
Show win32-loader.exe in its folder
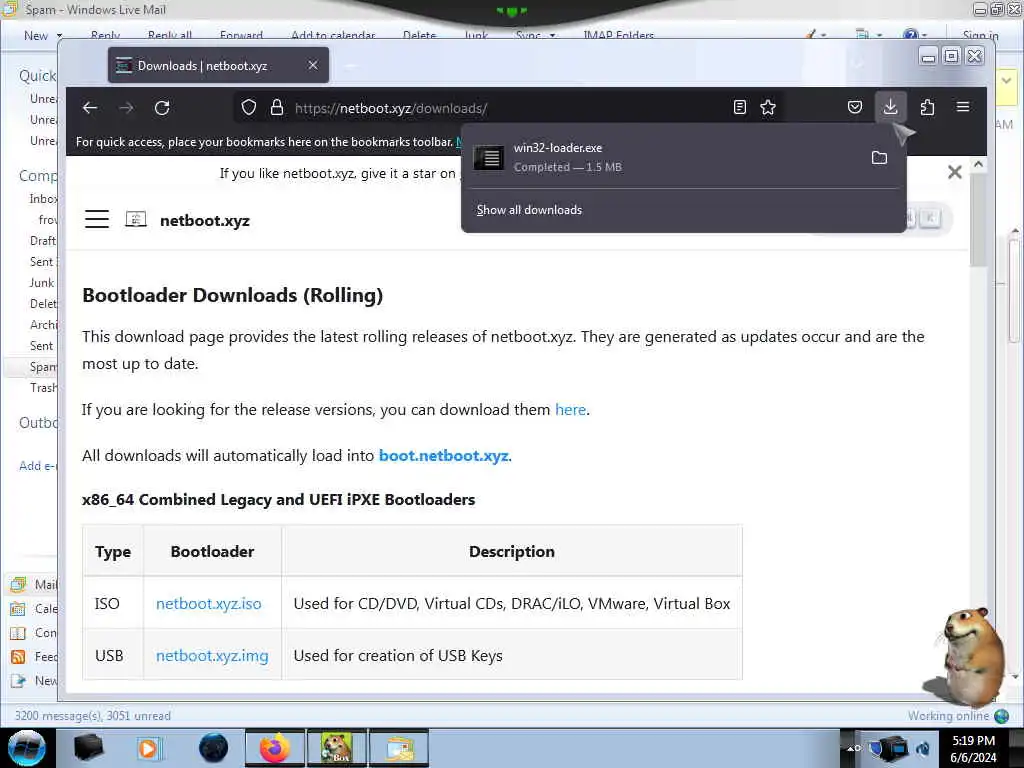point(879,157)
